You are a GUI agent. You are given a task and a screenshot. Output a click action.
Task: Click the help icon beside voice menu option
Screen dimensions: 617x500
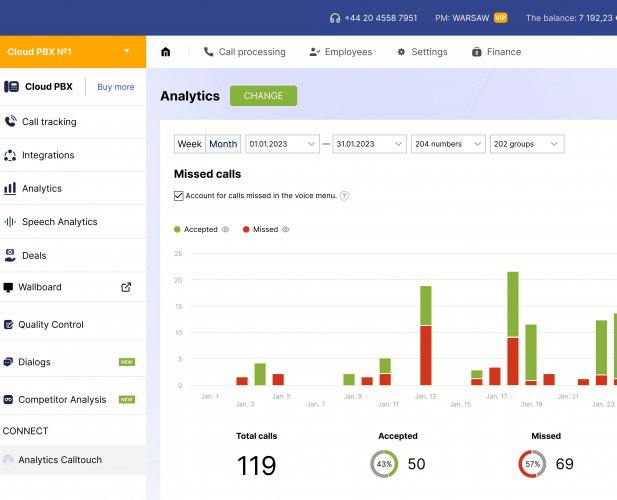344,196
